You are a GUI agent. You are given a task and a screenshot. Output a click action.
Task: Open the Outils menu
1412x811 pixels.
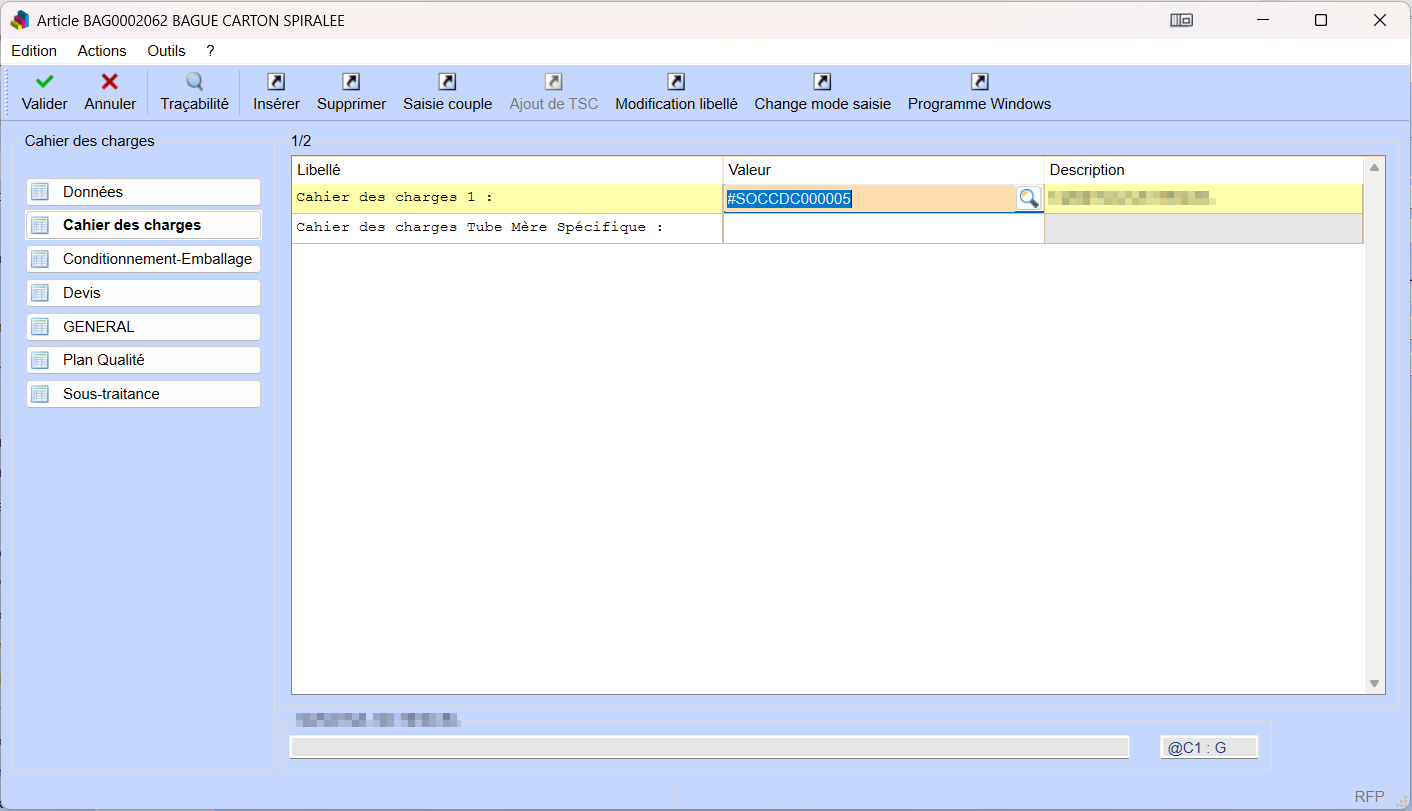pos(166,51)
